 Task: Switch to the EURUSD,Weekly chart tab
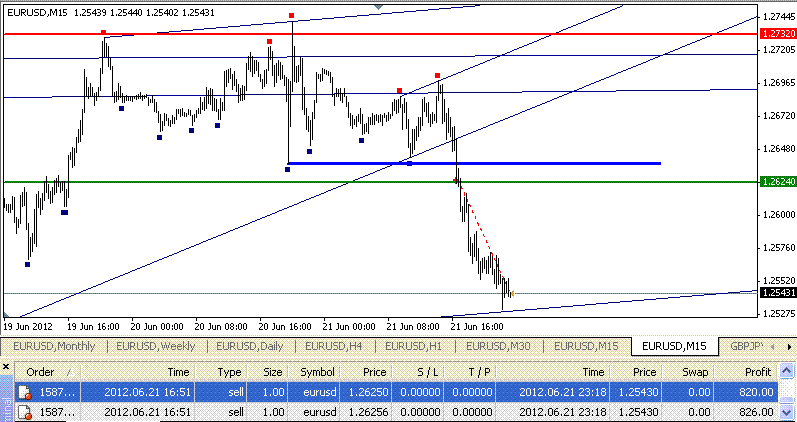pyautogui.click(x=156, y=346)
